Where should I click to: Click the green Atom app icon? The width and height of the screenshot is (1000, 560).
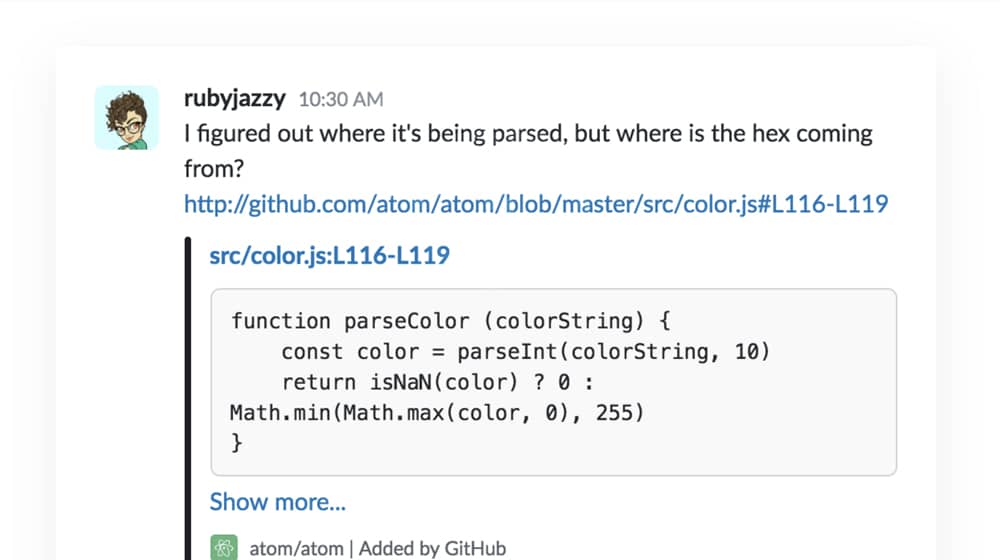223,548
